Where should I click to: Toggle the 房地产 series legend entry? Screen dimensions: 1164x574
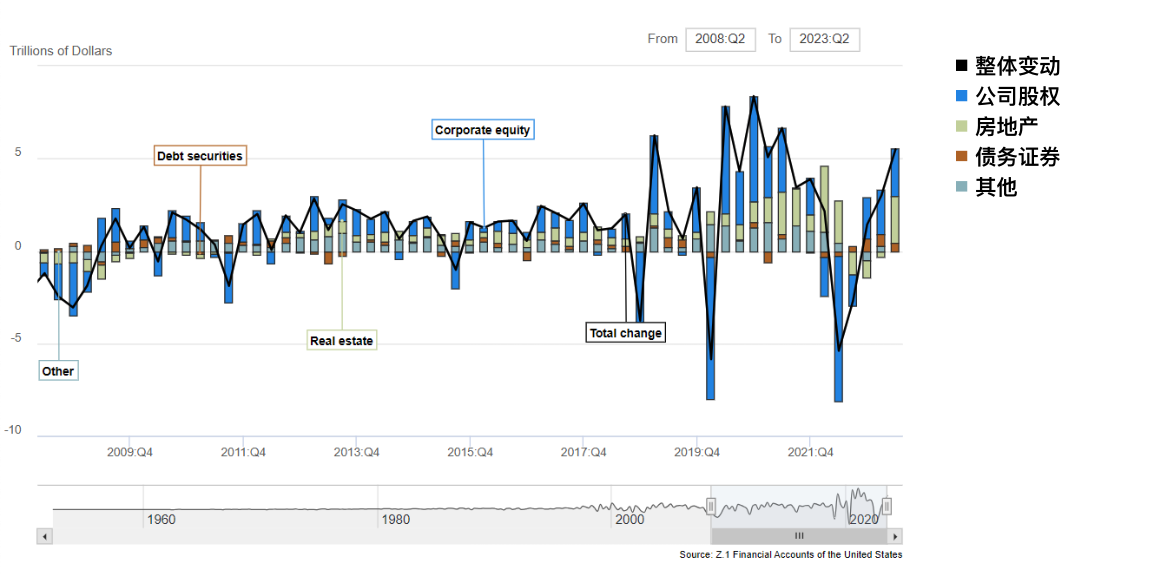click(1006, 127)
